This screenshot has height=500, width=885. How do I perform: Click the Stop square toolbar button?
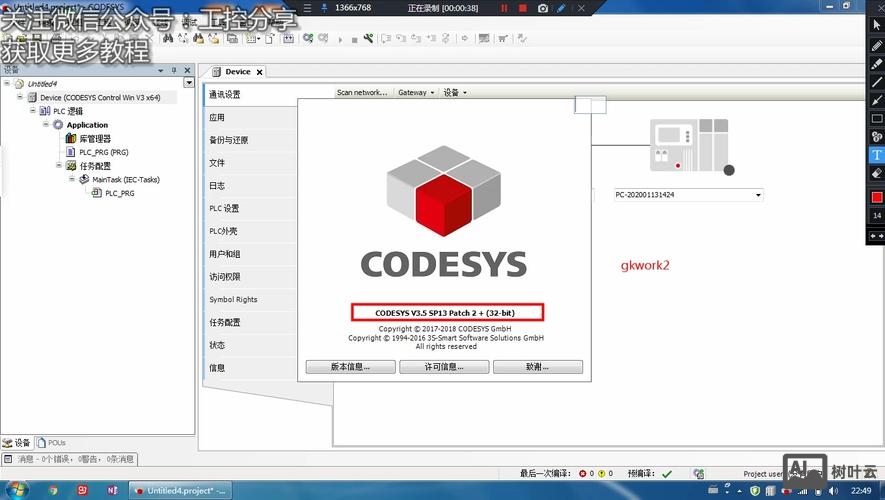(354, 40)
